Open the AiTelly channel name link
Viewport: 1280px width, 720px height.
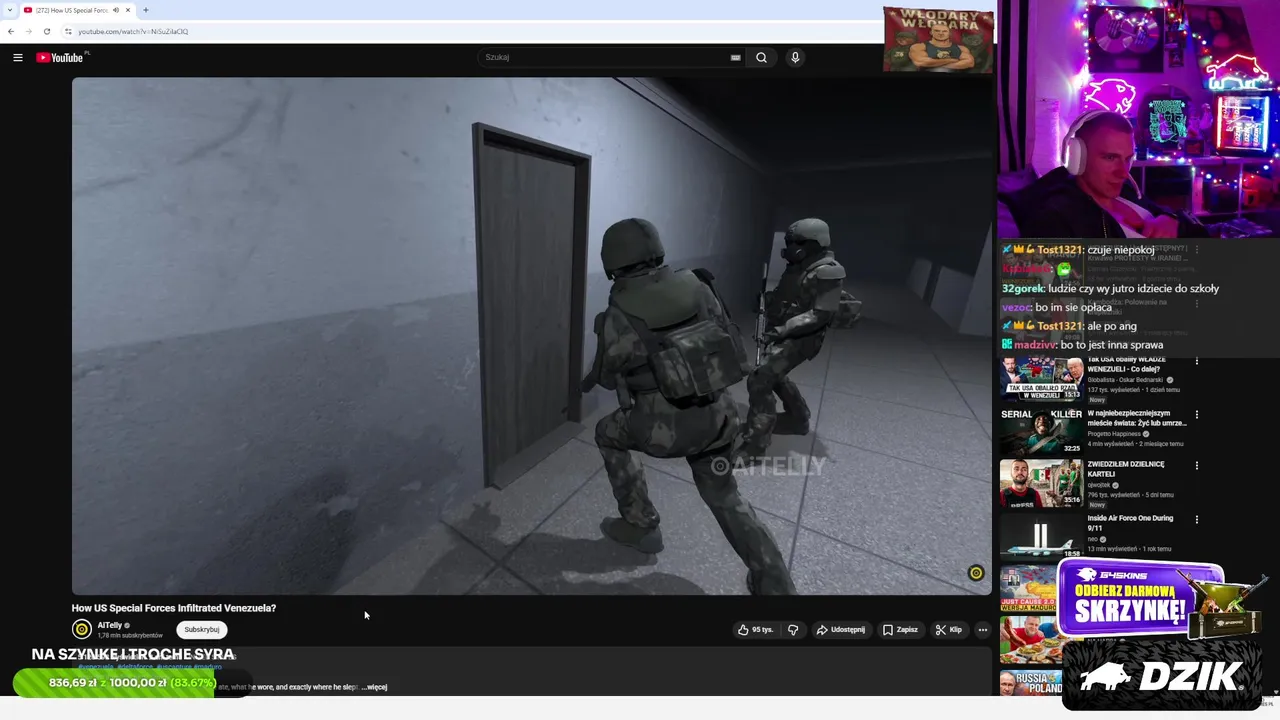click(109, 625)
